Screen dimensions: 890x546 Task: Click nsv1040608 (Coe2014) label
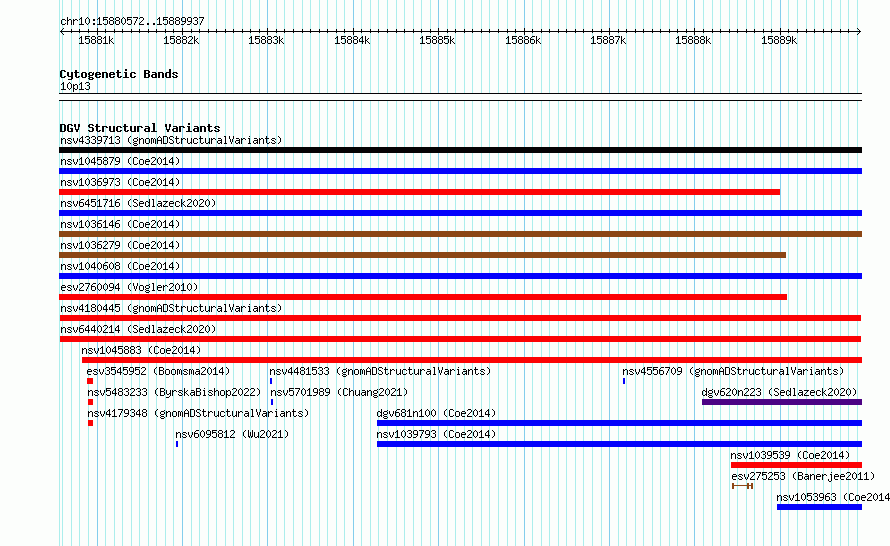pyautogui.click(x=120, y=266)
